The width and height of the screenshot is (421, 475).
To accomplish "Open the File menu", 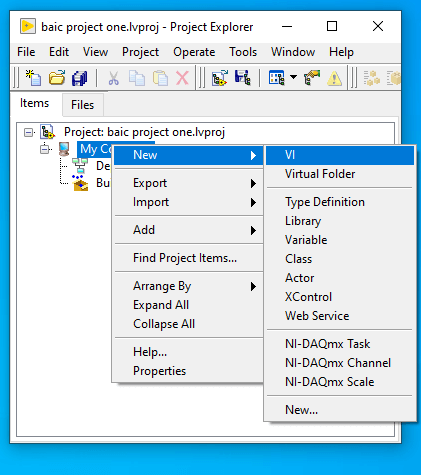I will pos(26,52).
